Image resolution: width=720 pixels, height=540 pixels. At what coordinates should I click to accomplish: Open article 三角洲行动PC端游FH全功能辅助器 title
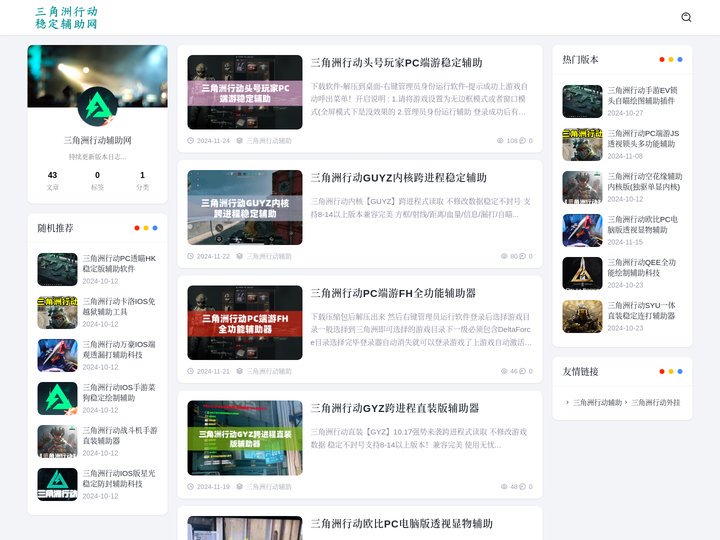[393, 293]
